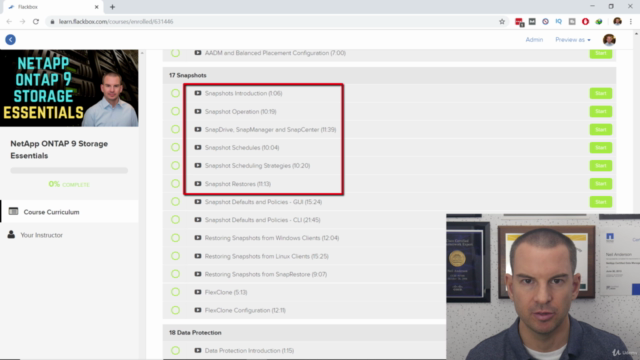Open new browser tab with plus icon

[112, 7]
